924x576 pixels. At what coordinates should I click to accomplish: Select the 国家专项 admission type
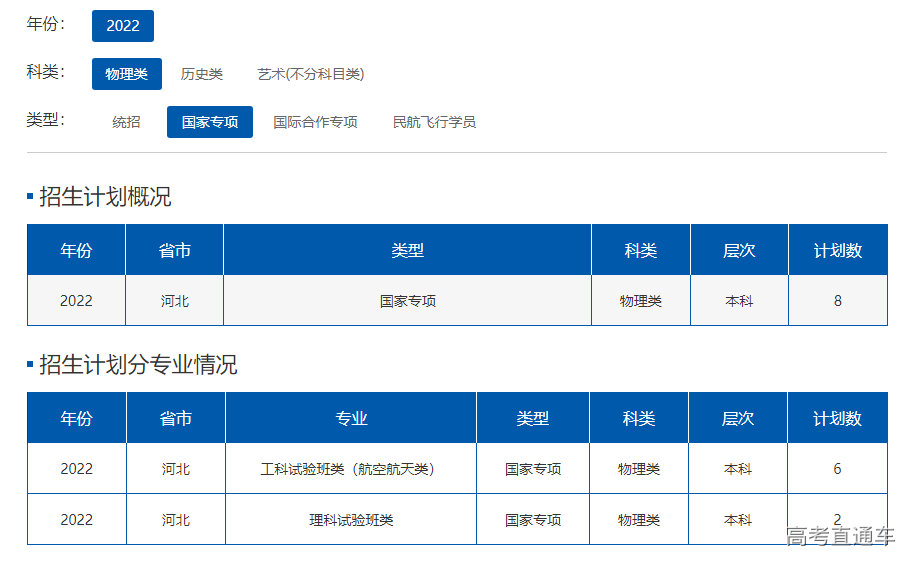tap(210, 122)
